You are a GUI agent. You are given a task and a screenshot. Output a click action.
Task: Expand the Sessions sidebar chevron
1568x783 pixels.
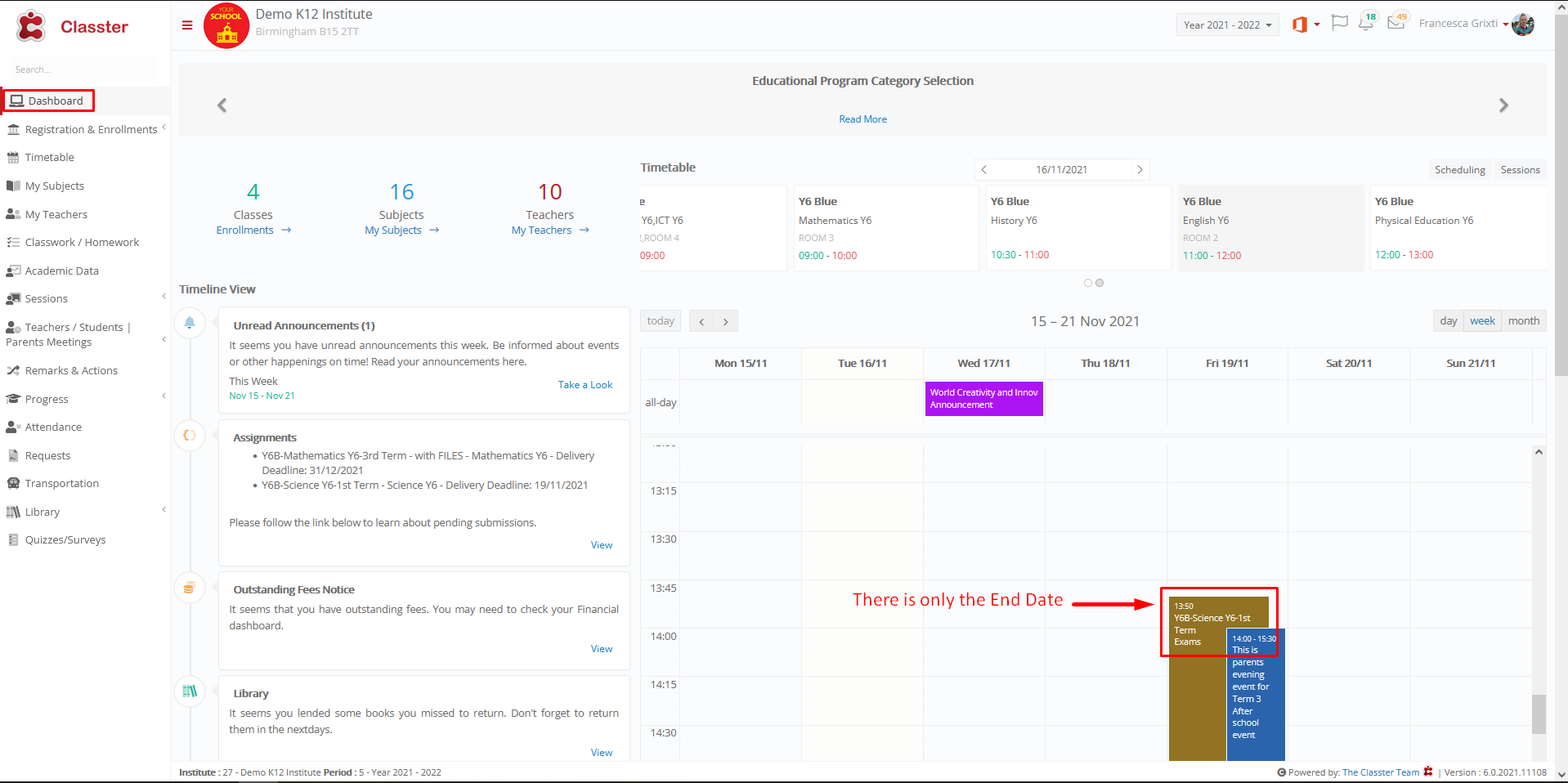click(x=164, y=297)
